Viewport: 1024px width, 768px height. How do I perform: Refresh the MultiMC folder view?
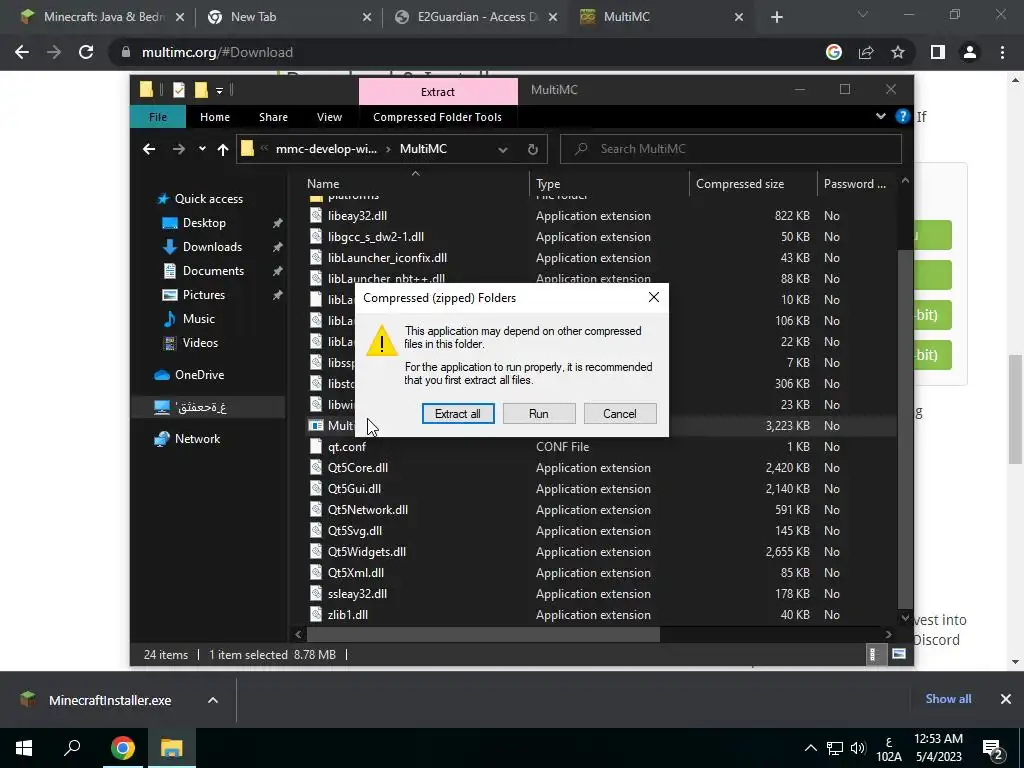pos(533,150)
